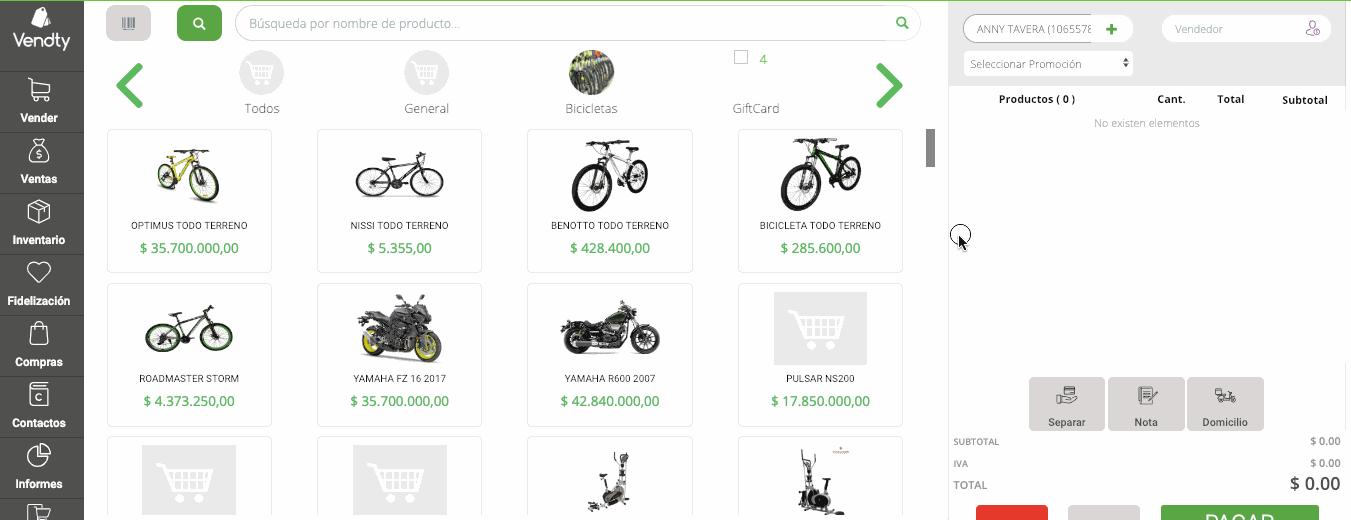Go to next categories with the right chevron
The image size is (1351, 520).
(x=888, y=85)
